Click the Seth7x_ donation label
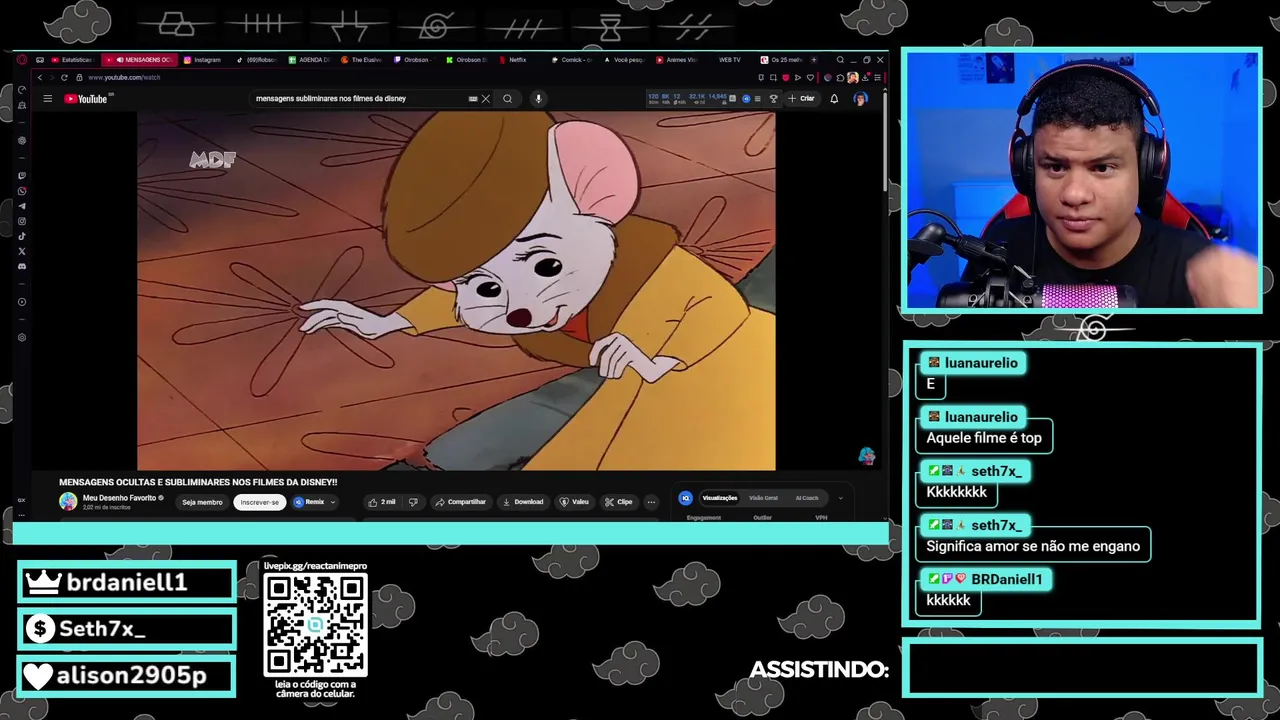Screen dimensions: 1280x720 pyautogui.click(x=127, y=629)
